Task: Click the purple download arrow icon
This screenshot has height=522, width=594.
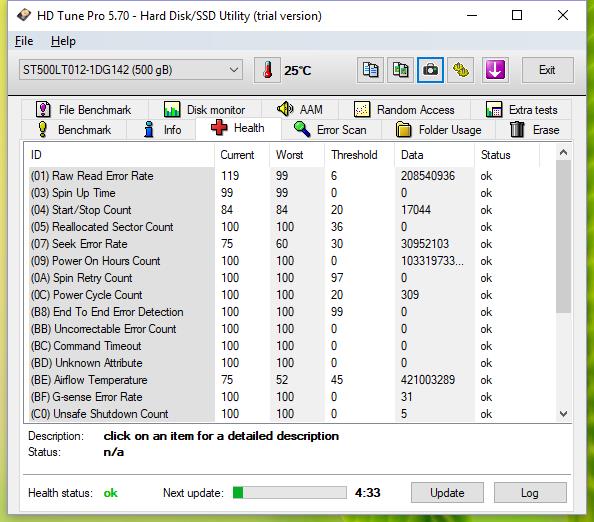Action: tap(495, 70)
